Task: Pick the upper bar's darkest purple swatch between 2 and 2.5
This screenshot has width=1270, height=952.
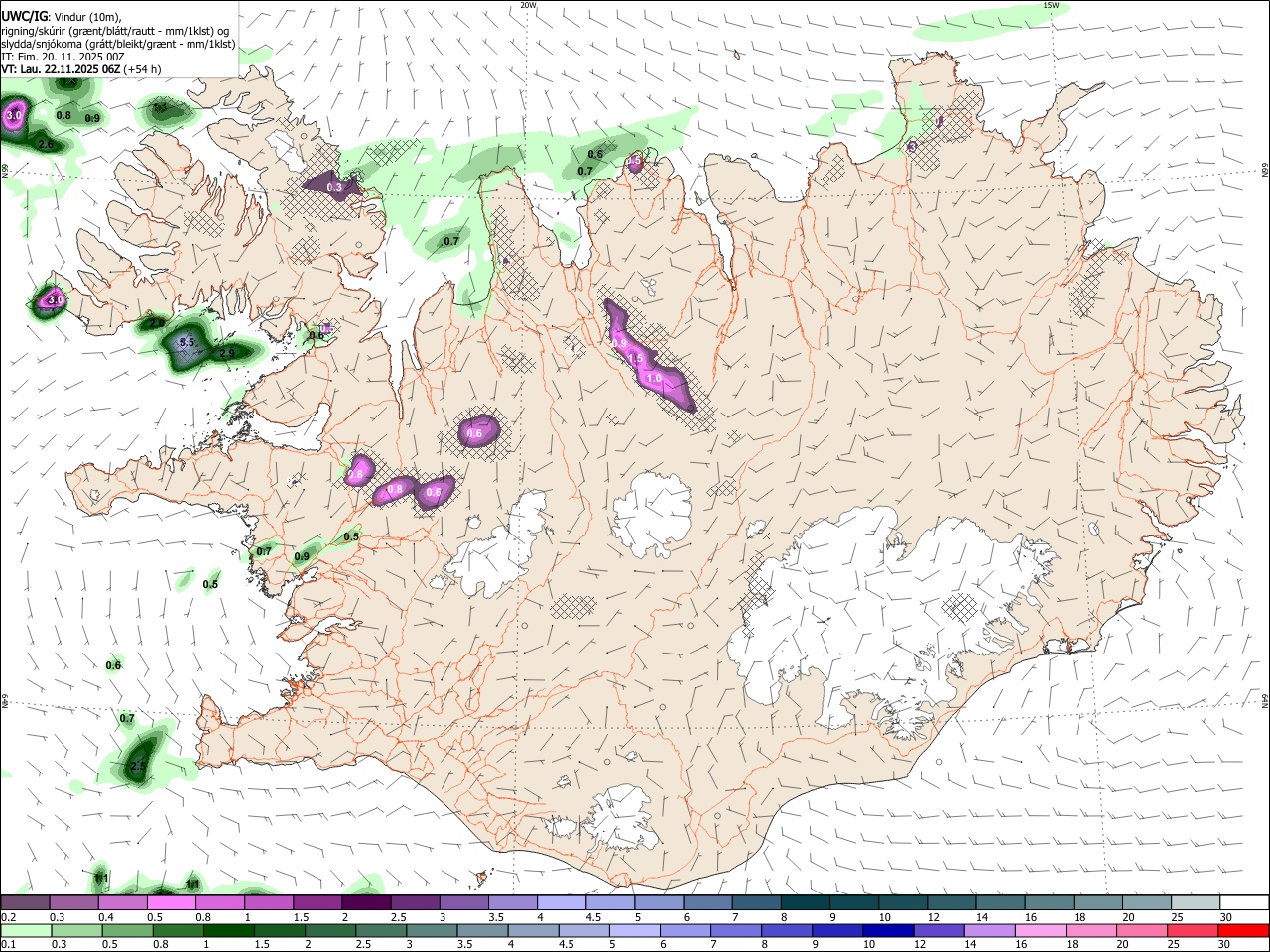Action: tap(365, 902)
